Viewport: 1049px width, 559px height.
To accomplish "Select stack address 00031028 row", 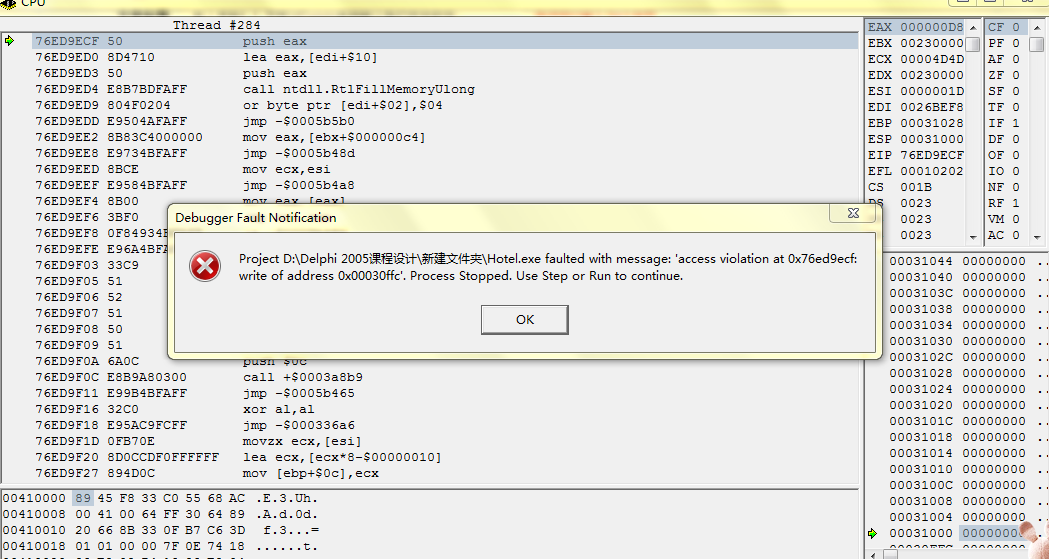I will [958, 373].
